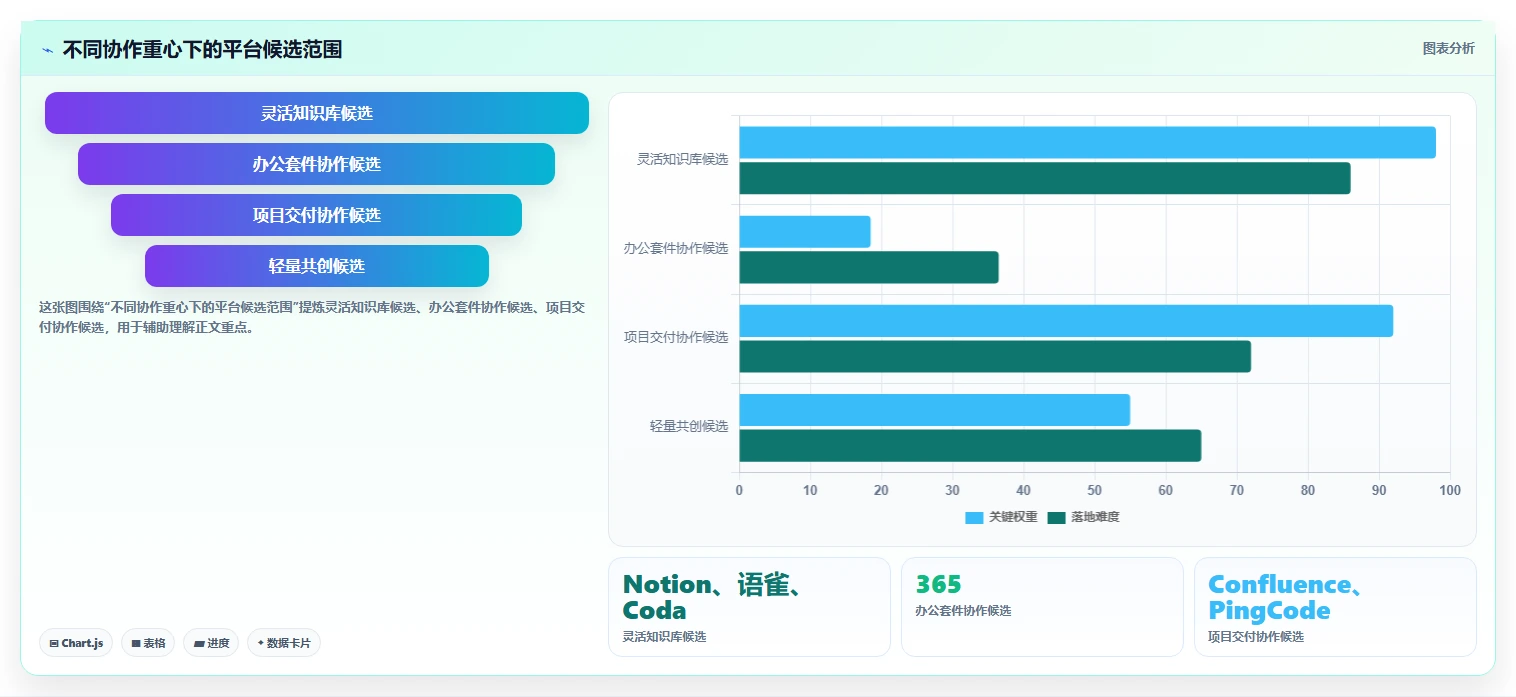1516x697 pixels.
Task: Select the 办公套件协作候选 funnel stage
Action: pyautogui.click(x=317, y=164)
